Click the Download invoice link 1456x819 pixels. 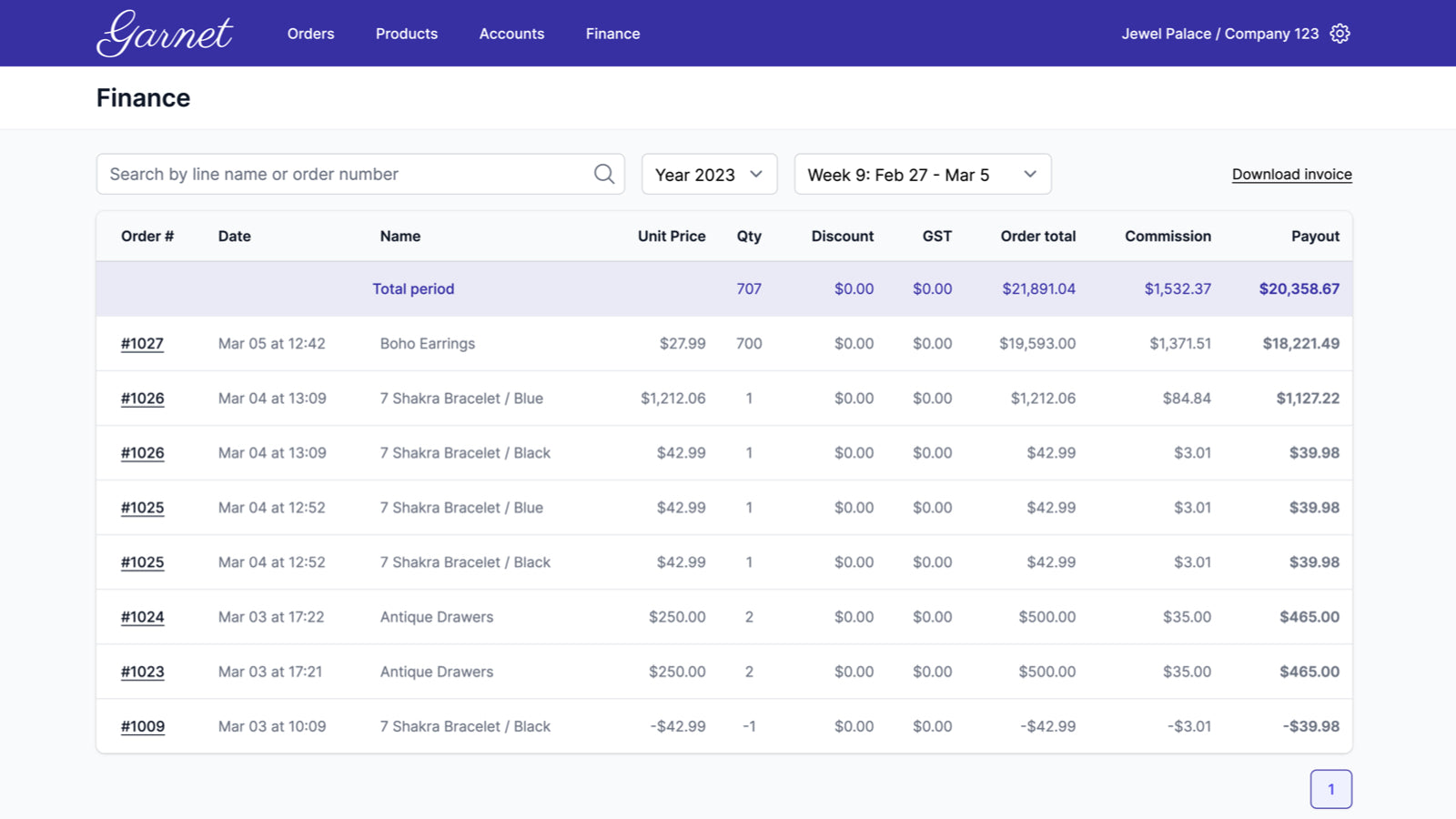(x=1291, y=174)
